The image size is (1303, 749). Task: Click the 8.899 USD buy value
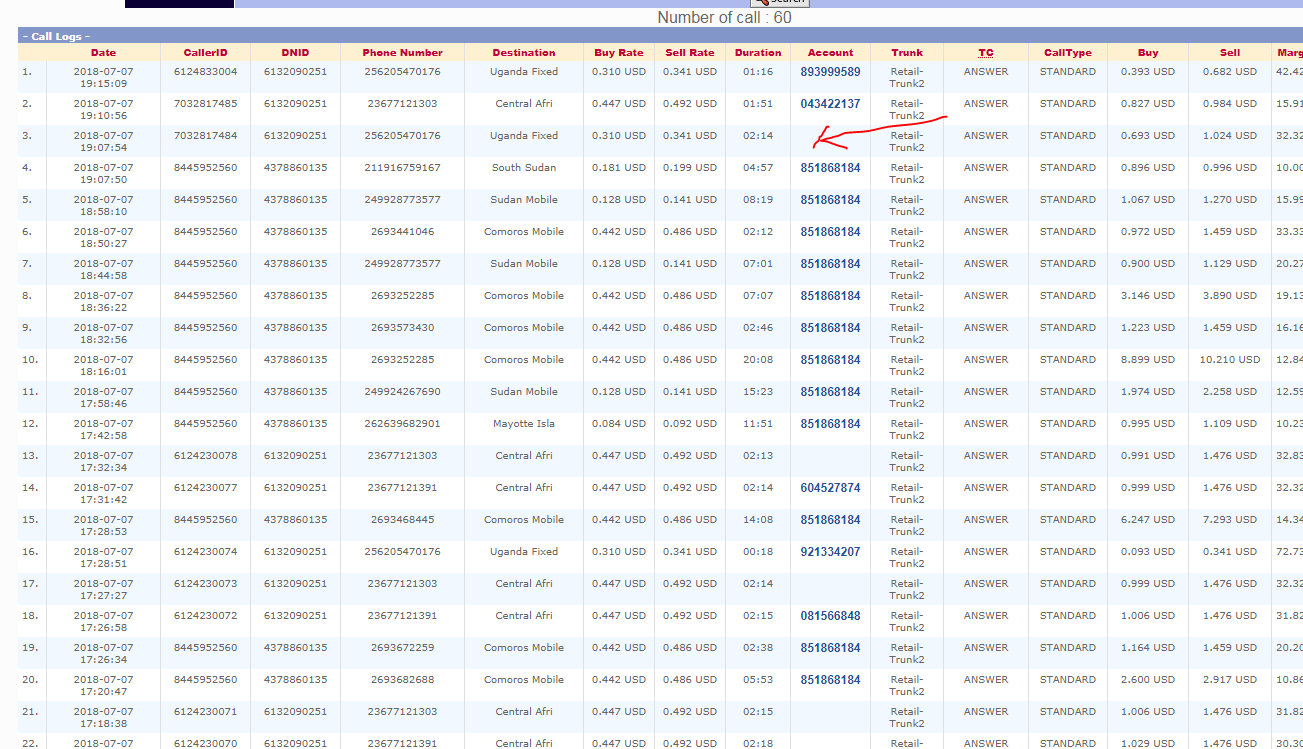pyautogui.click(x=1148, y=360)
